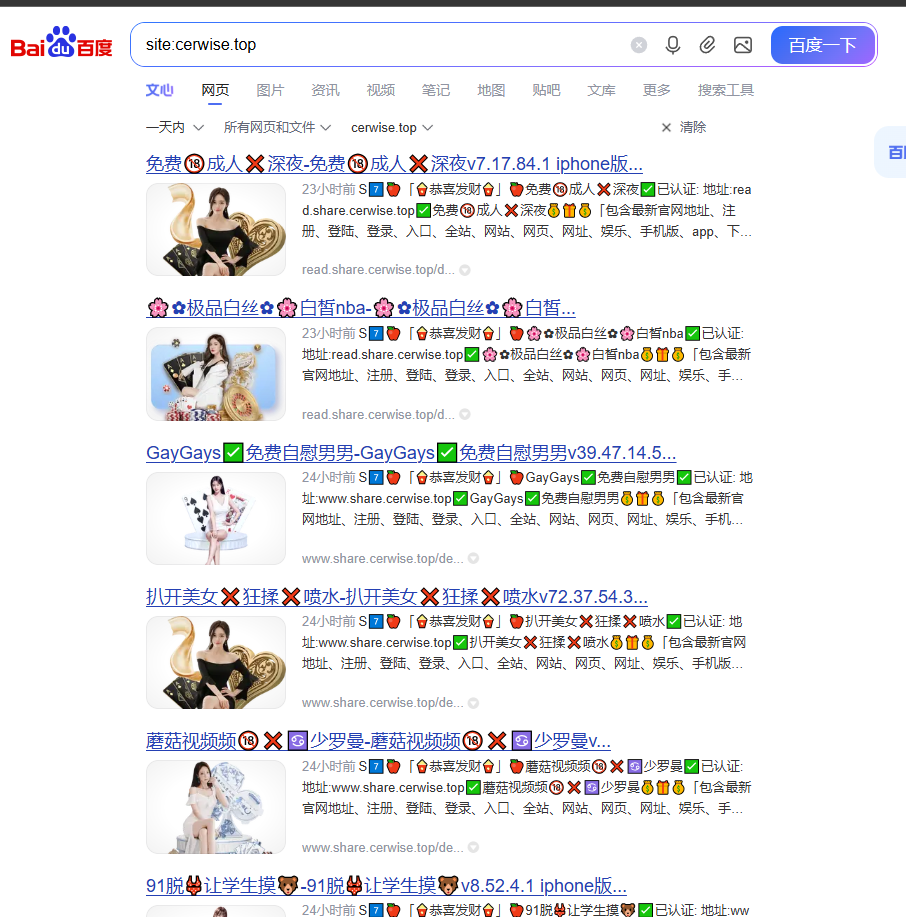Image resolution: width=906 pixels, height=917 pixels.
Task: Open the 文心 tab
Action: point(160,90)
